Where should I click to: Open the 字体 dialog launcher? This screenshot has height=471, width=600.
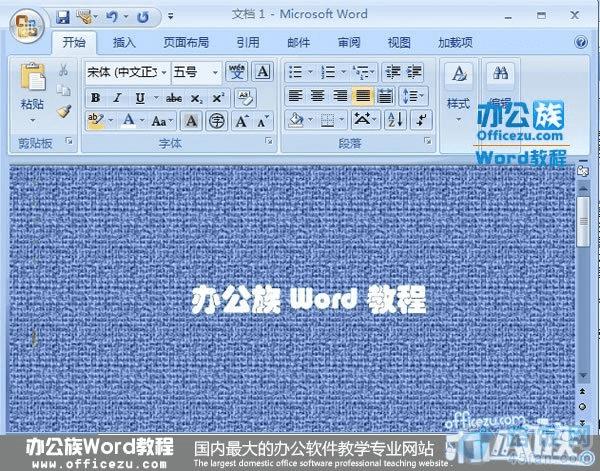[269, 141]
